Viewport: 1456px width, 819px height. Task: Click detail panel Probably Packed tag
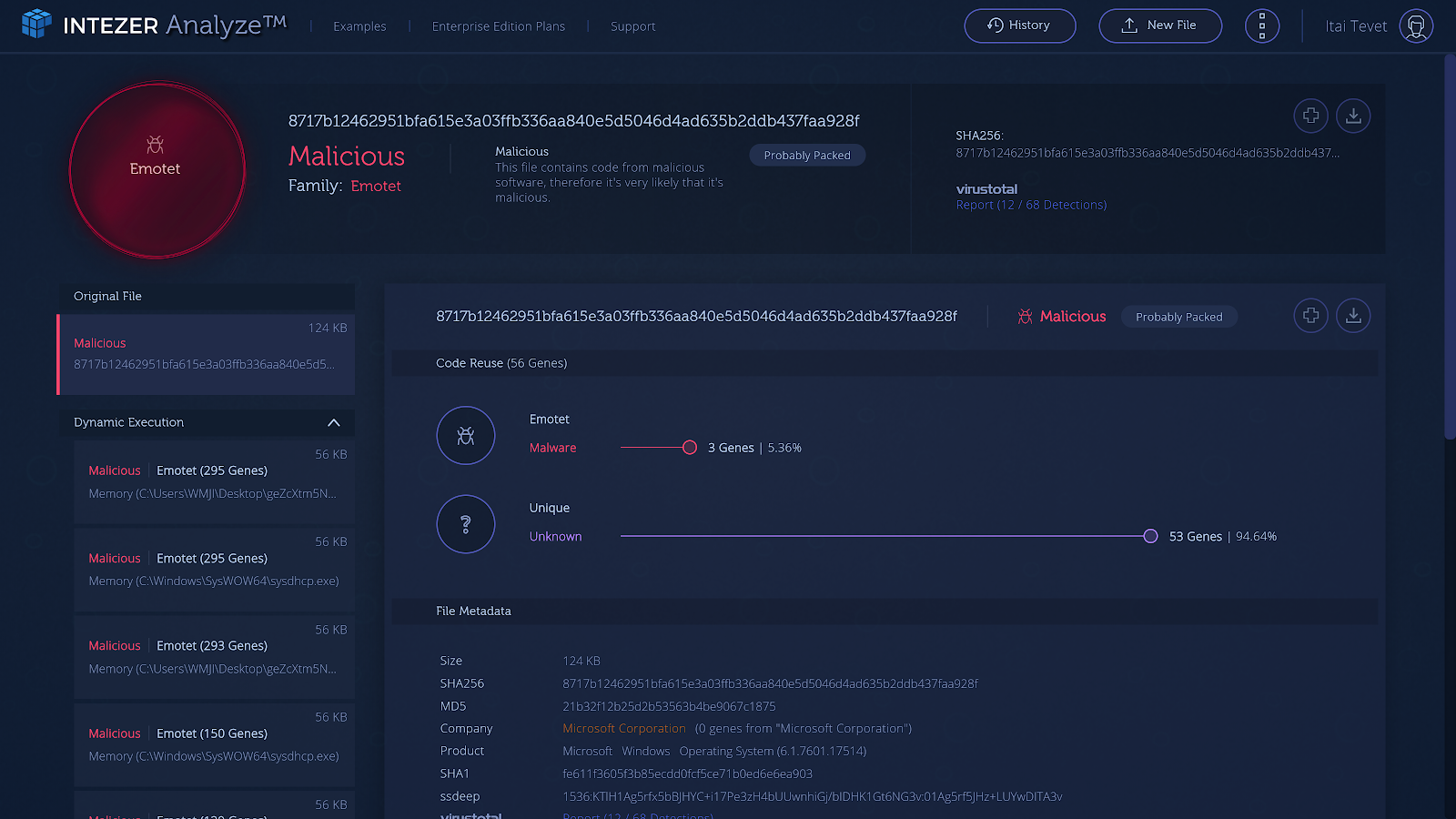click(1179, 317)
